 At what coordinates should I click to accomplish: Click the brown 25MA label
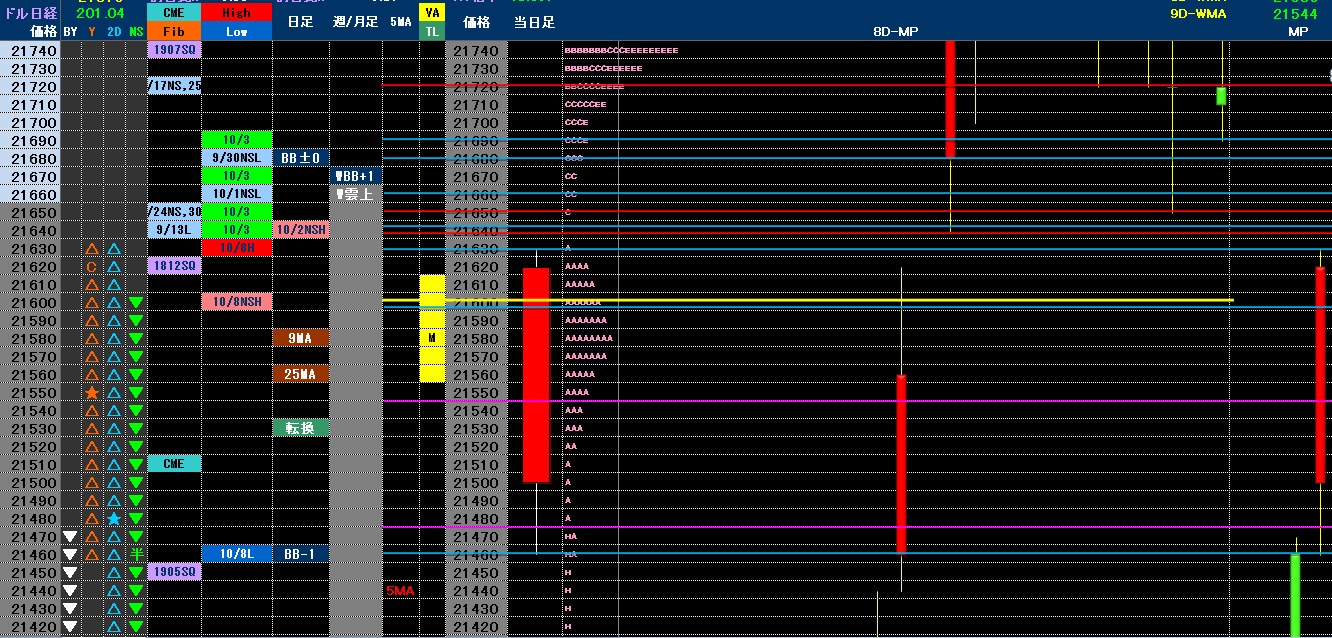[x=301, y=374]
